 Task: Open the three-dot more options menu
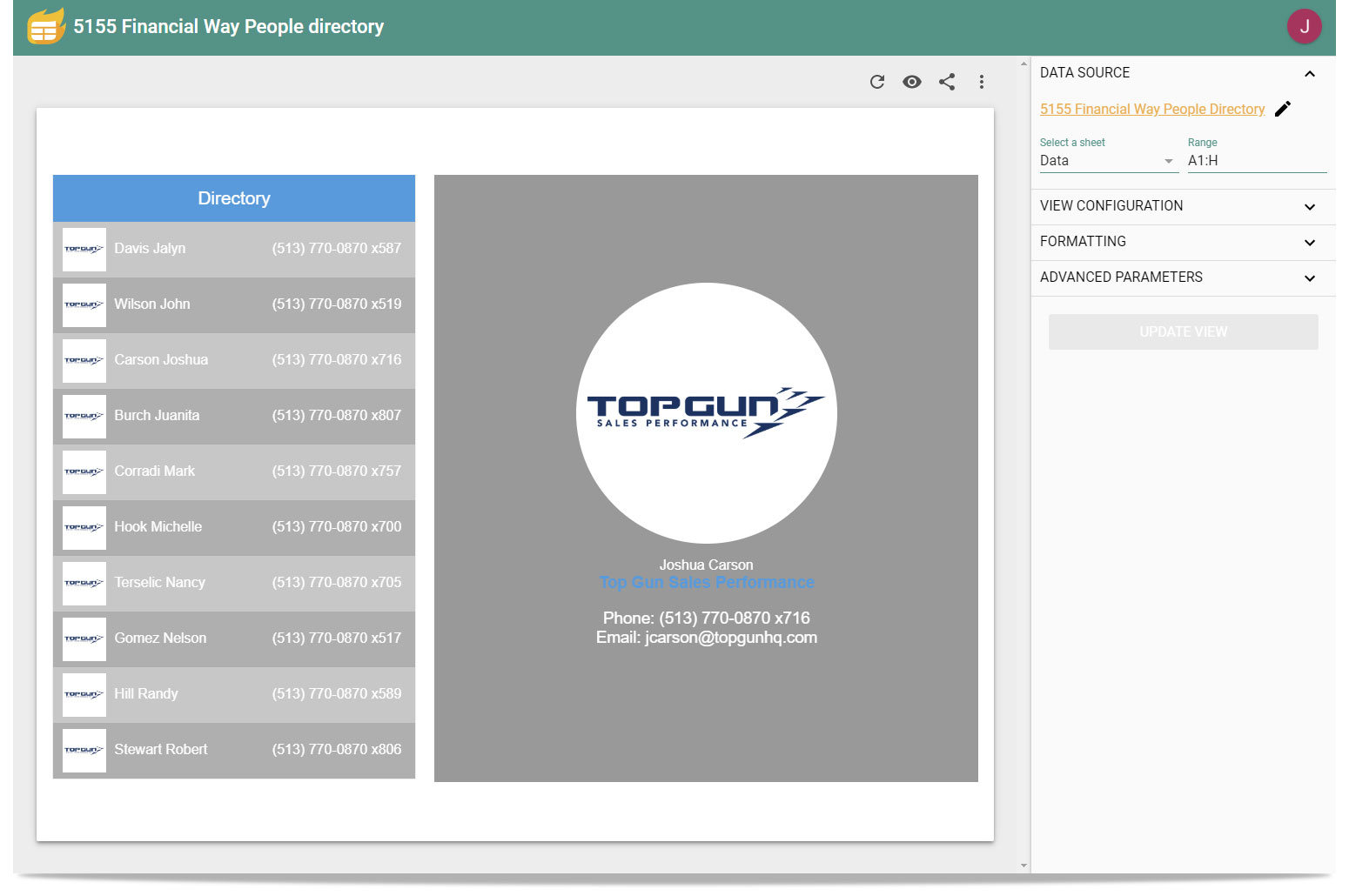pyautogui.click(x=982, y=82)
